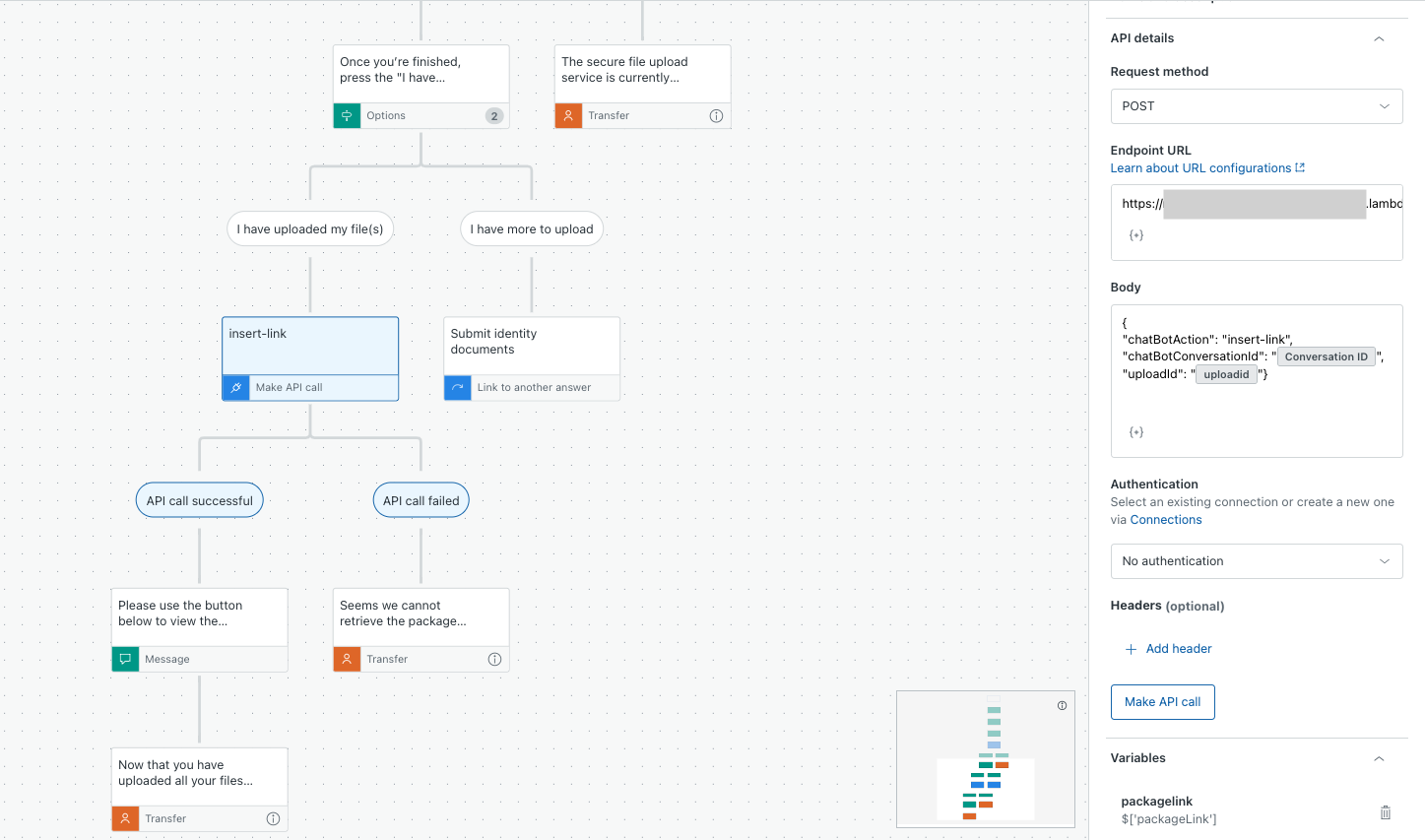1425x840 pixels.
Task: Click the info icon on Seems we cannot retrieve Transfer node
Action: (x=494, y=659)
